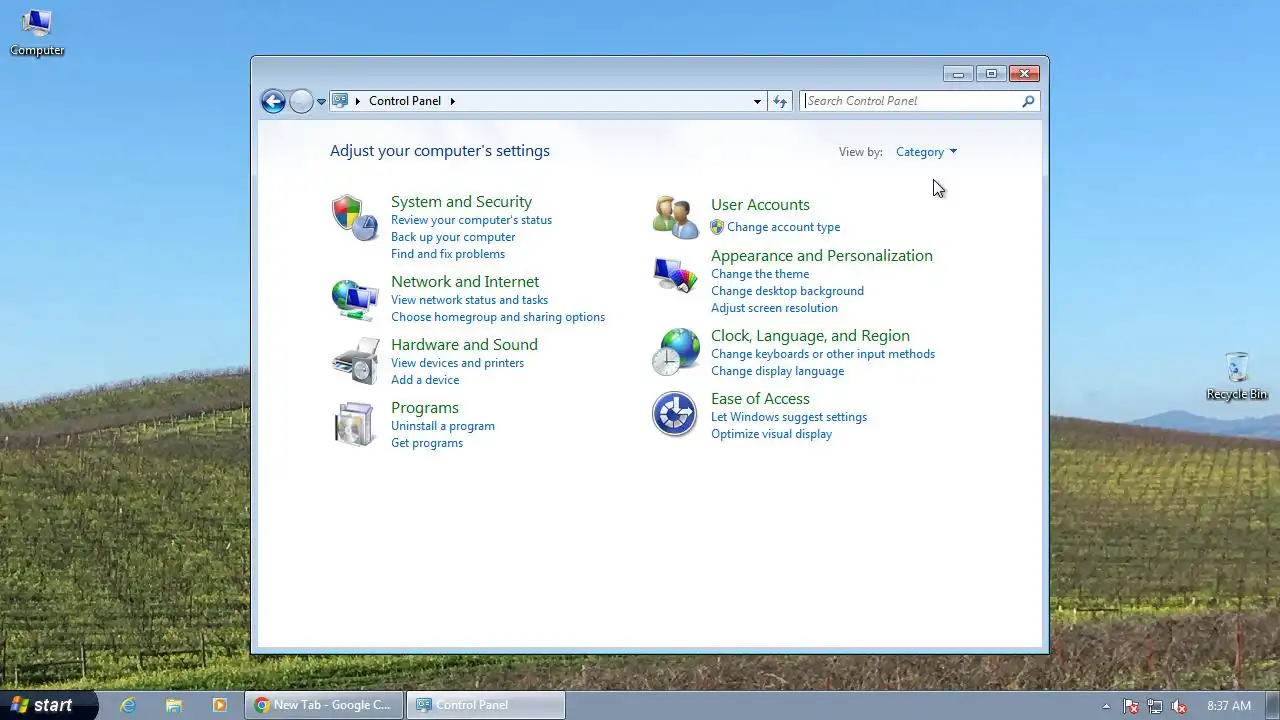Click the Start button

48,705
